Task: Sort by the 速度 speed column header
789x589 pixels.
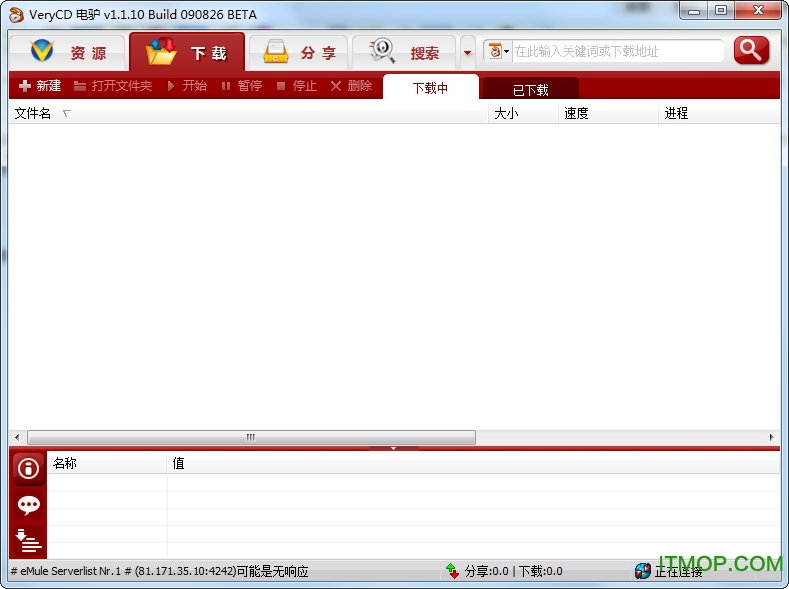Action: point(608,113)
